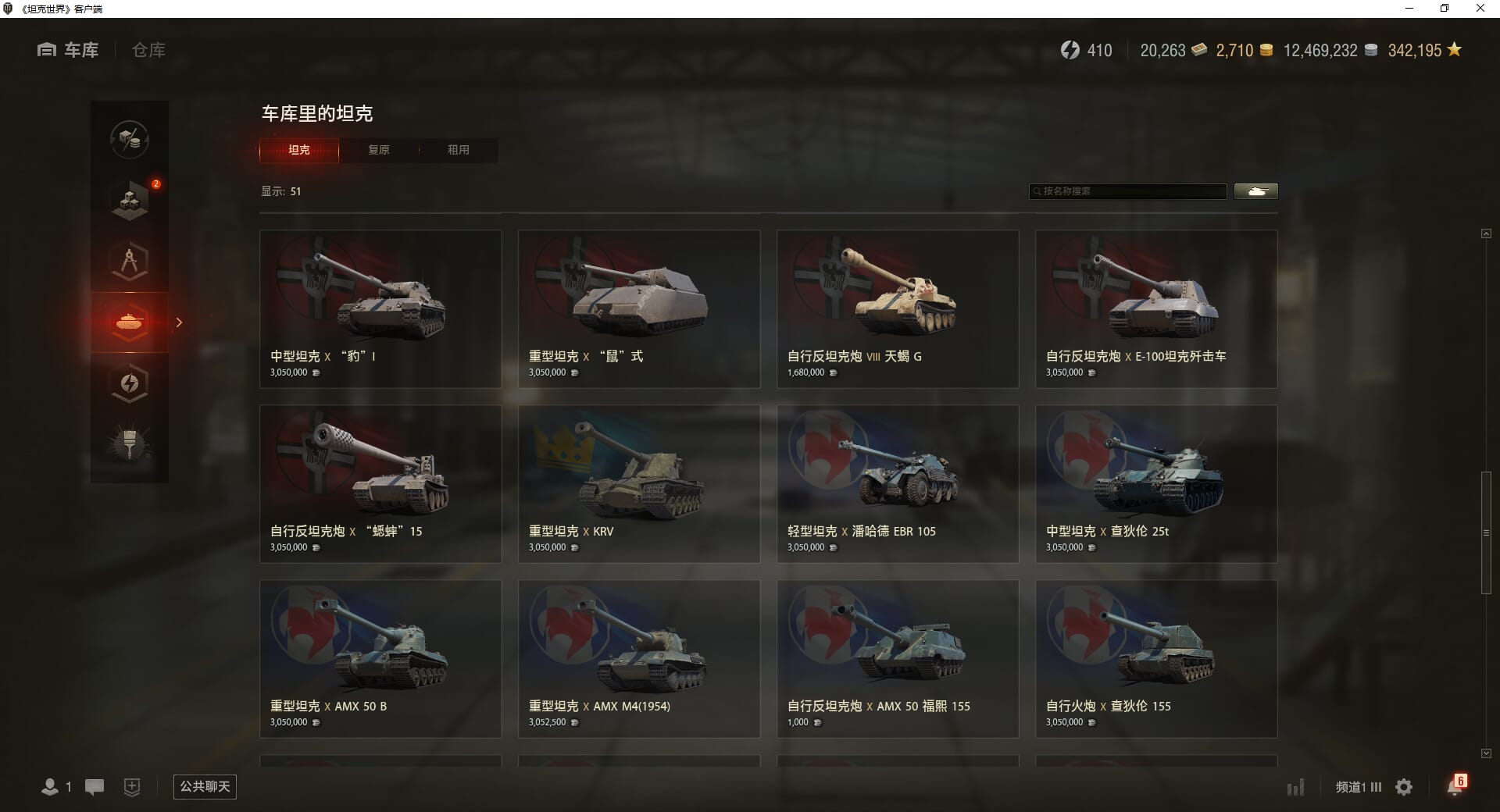This screenshot has height=812, width=1500.
Task: Click the scrollbar up arrow
Action: pyautogui.click(x=1486, y=233)
